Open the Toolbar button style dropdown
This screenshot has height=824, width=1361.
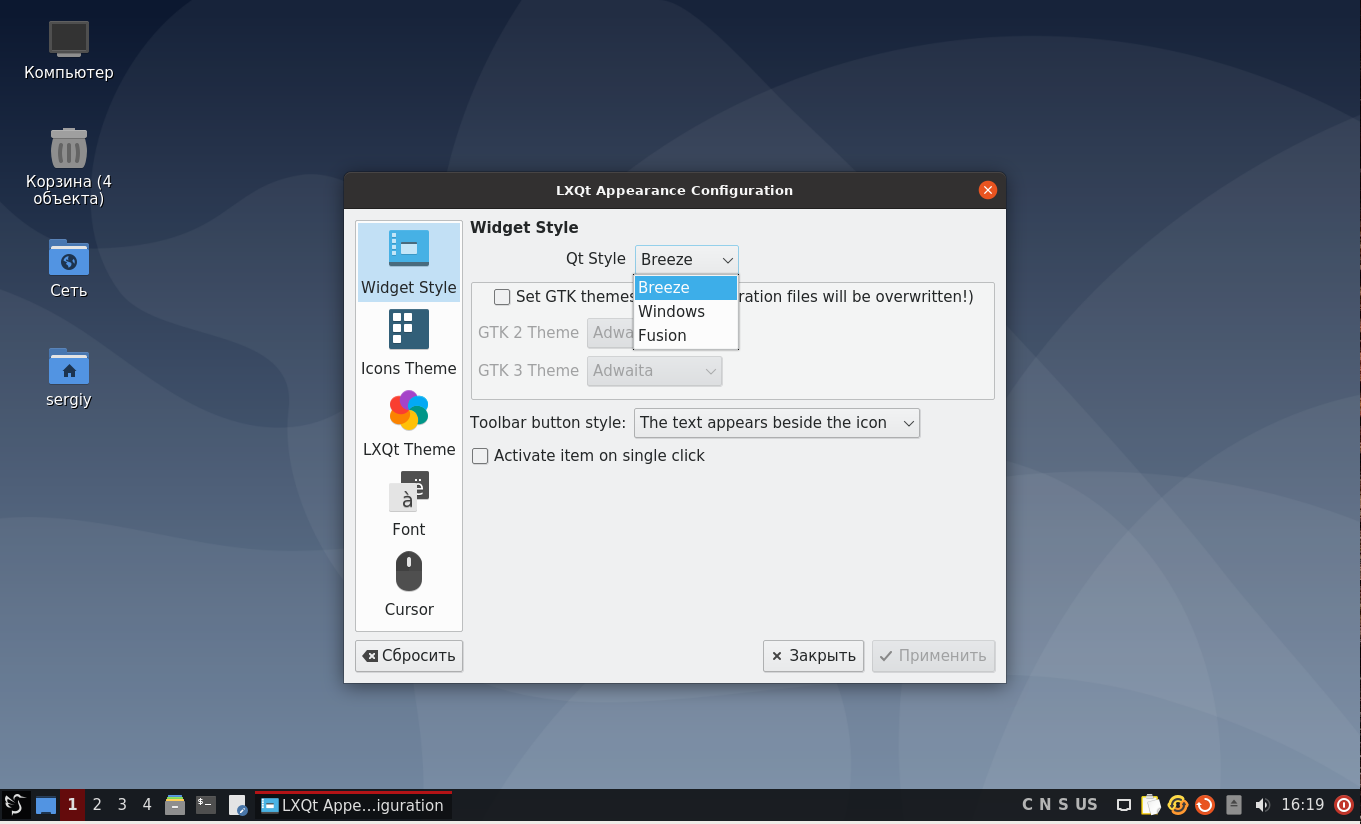click(x=777, y=423)
